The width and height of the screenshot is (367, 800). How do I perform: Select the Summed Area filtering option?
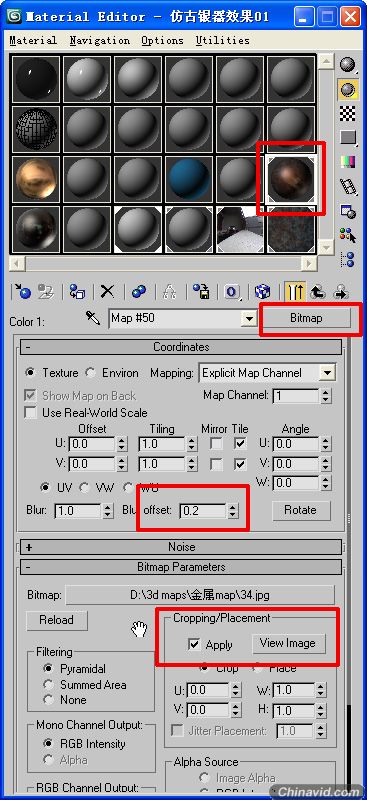(49, 685)
